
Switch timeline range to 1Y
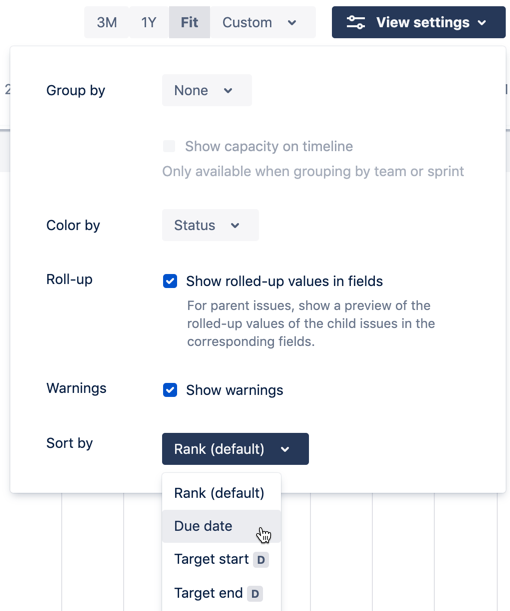tap(149, 22)
